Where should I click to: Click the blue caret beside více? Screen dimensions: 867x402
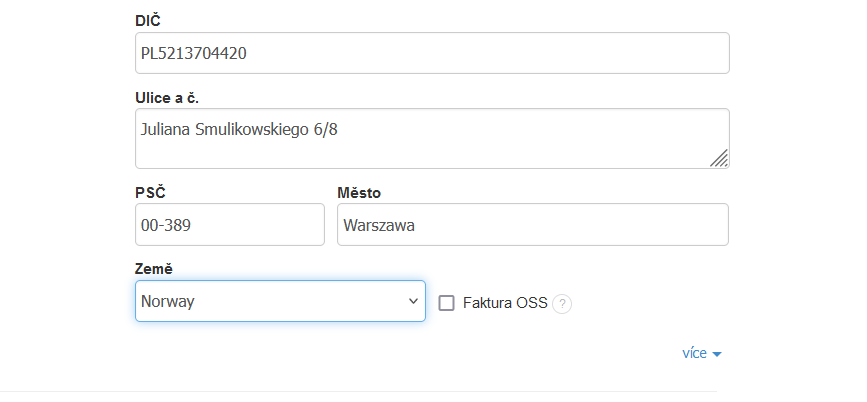pos(717,354)
